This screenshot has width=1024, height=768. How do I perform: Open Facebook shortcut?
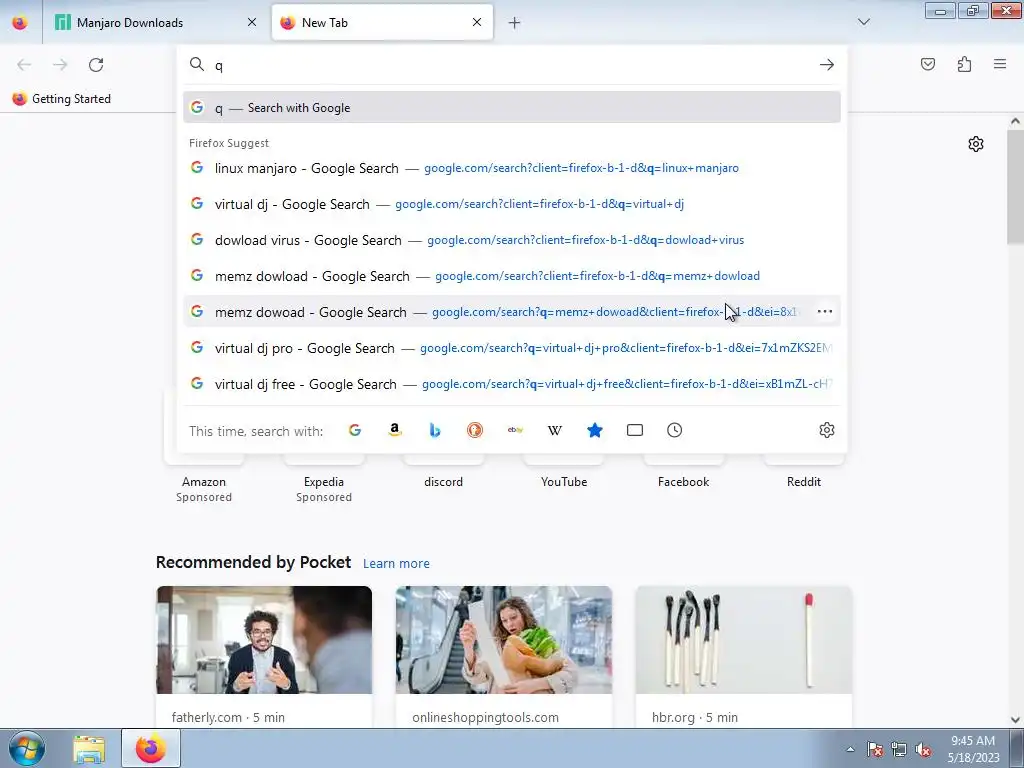tap(683, 481)
